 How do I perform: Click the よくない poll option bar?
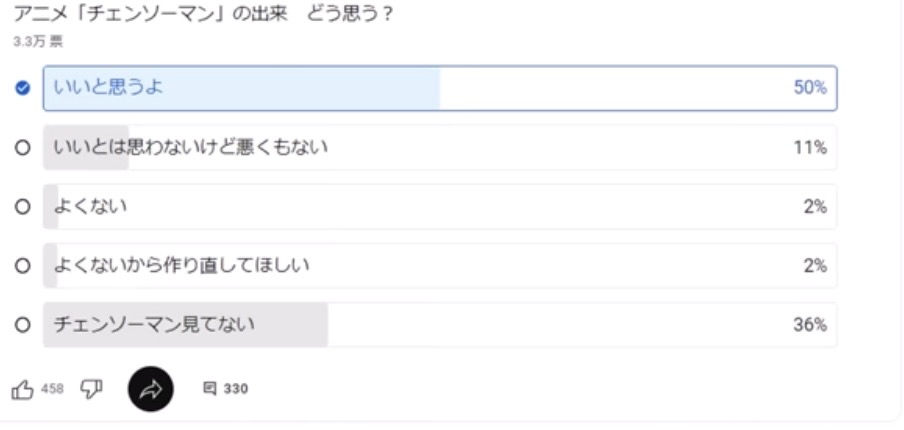pos(440,206)
